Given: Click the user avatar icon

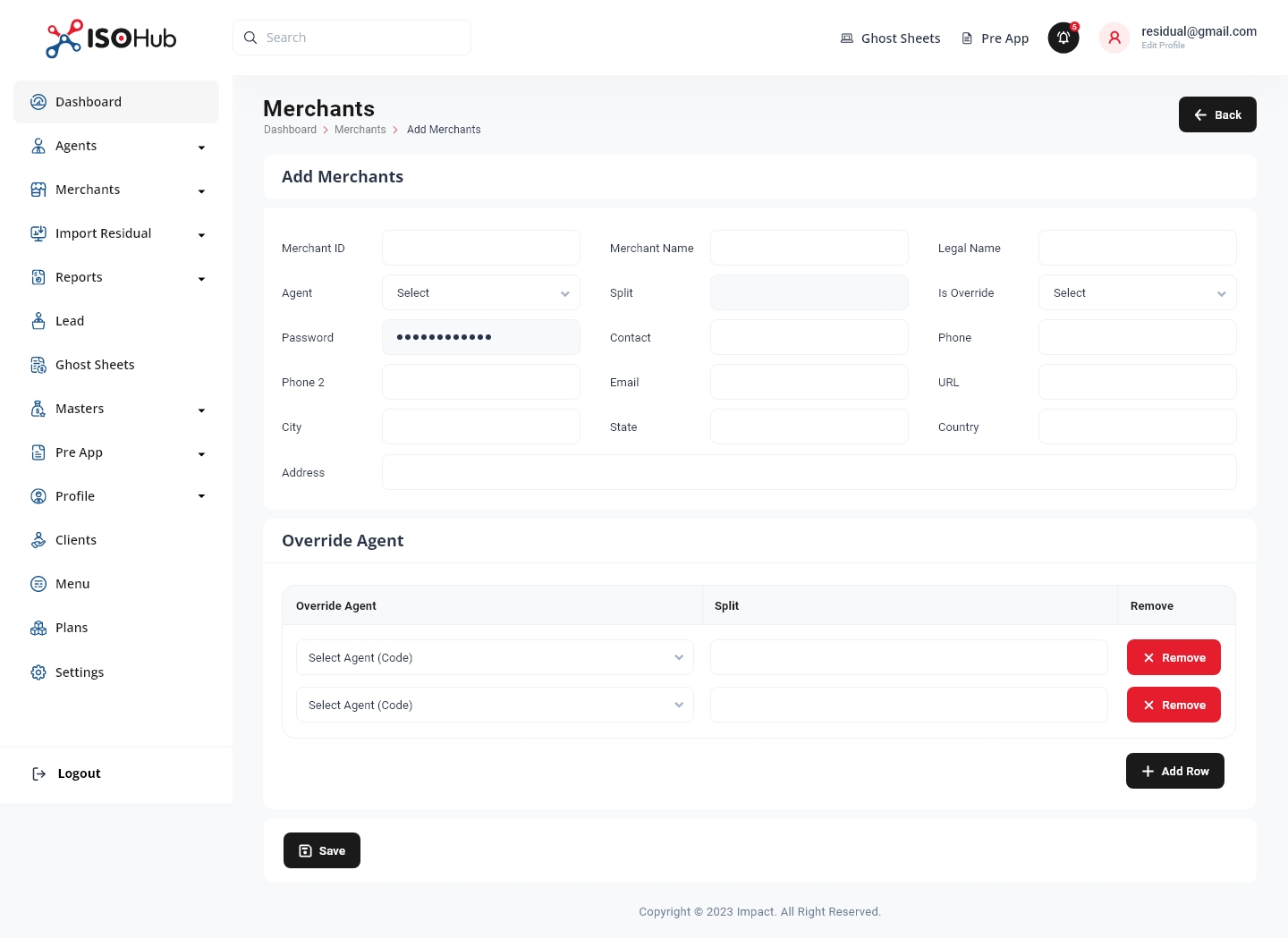Looking at the screenshot, I should pos(1114,38).
